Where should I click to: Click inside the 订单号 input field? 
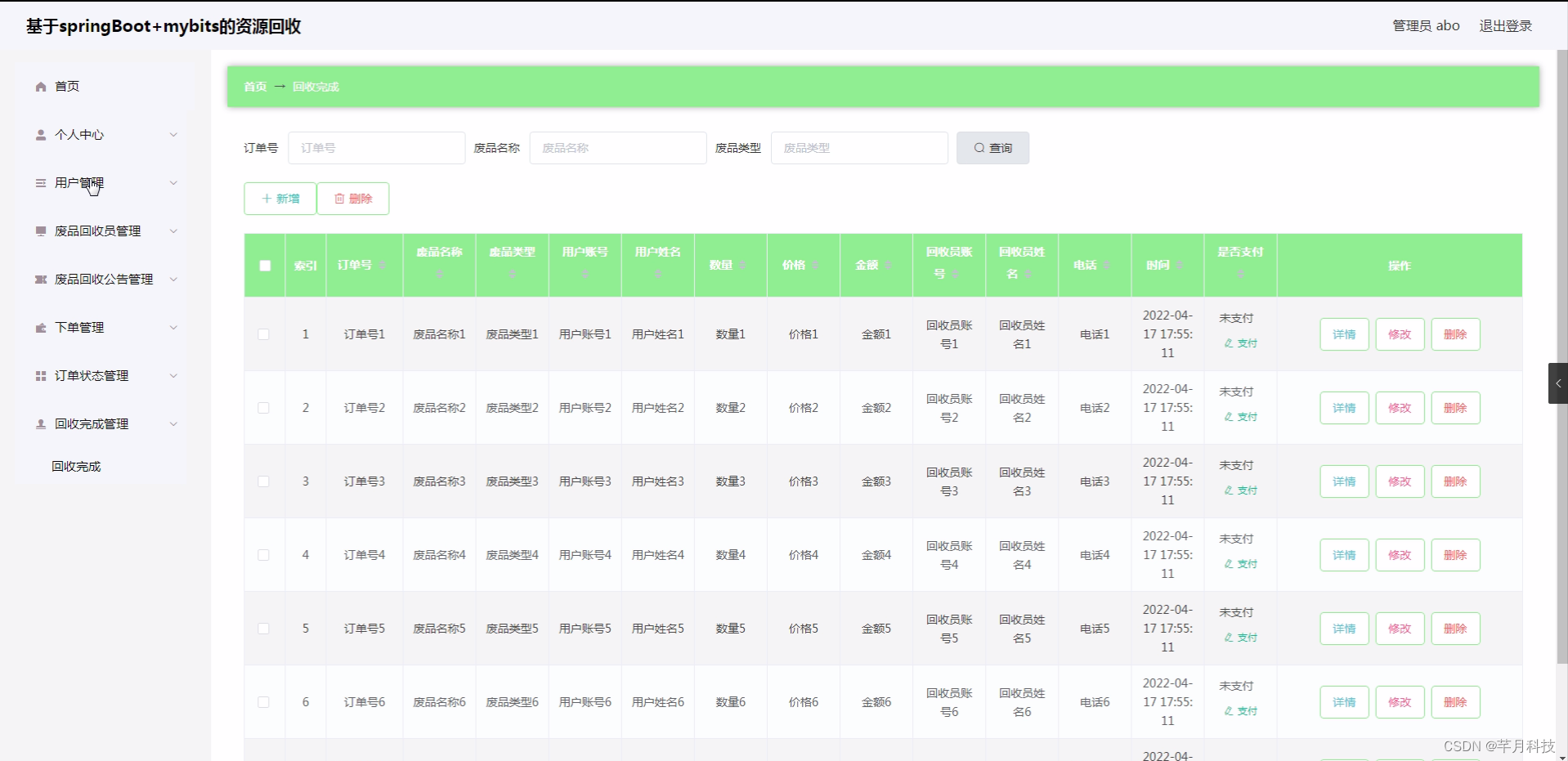[376, 147]
